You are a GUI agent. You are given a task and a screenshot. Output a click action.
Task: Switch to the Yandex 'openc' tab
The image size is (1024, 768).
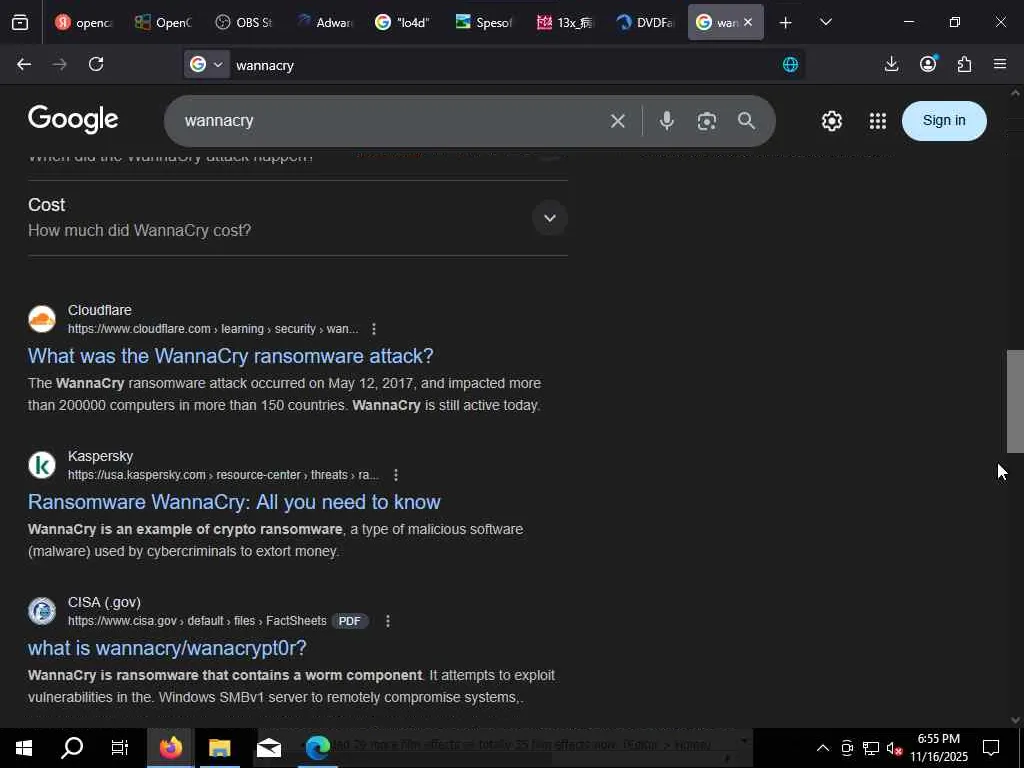83,23
